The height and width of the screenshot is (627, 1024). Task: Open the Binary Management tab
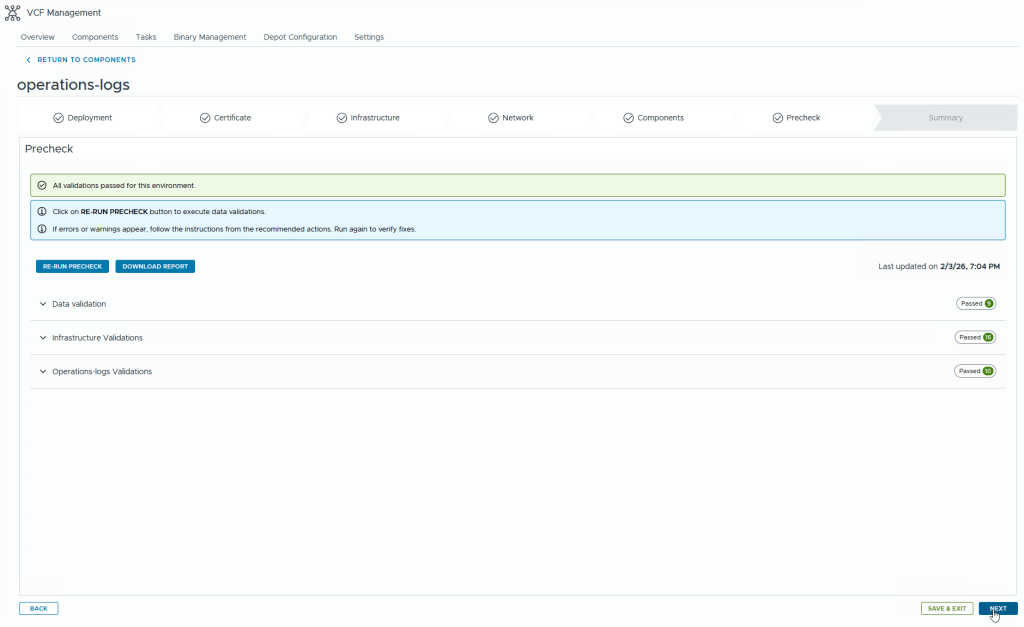pos(209,37)
